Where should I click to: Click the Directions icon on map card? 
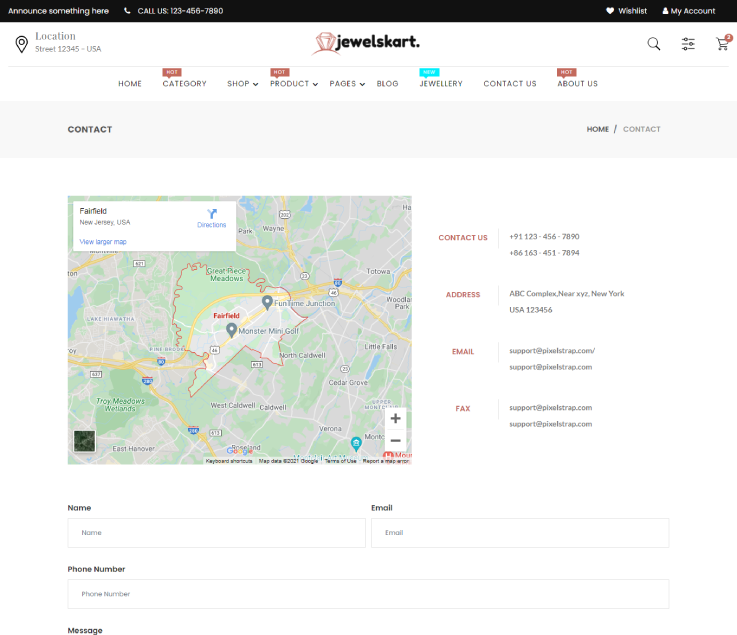212,214
